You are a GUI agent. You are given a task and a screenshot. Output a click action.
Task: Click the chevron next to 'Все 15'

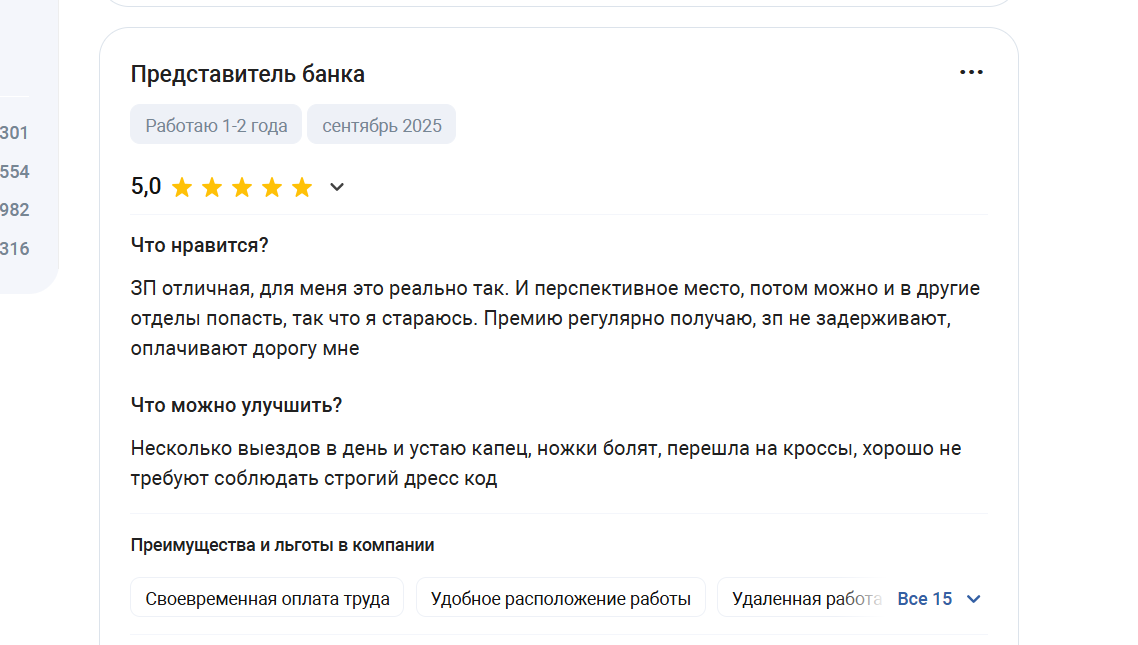(974, 599)
